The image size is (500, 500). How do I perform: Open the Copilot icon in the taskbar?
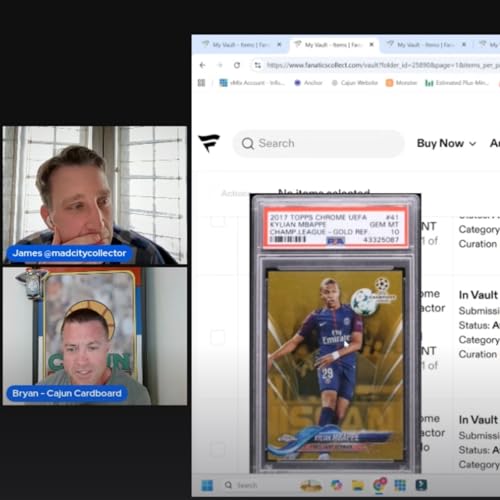(336, 485)
